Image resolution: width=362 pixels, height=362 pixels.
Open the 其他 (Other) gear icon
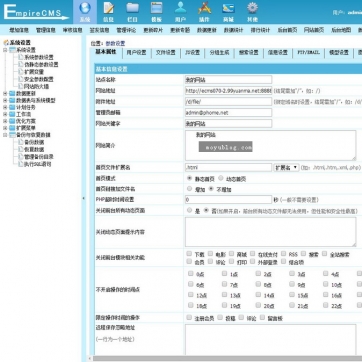252,8
